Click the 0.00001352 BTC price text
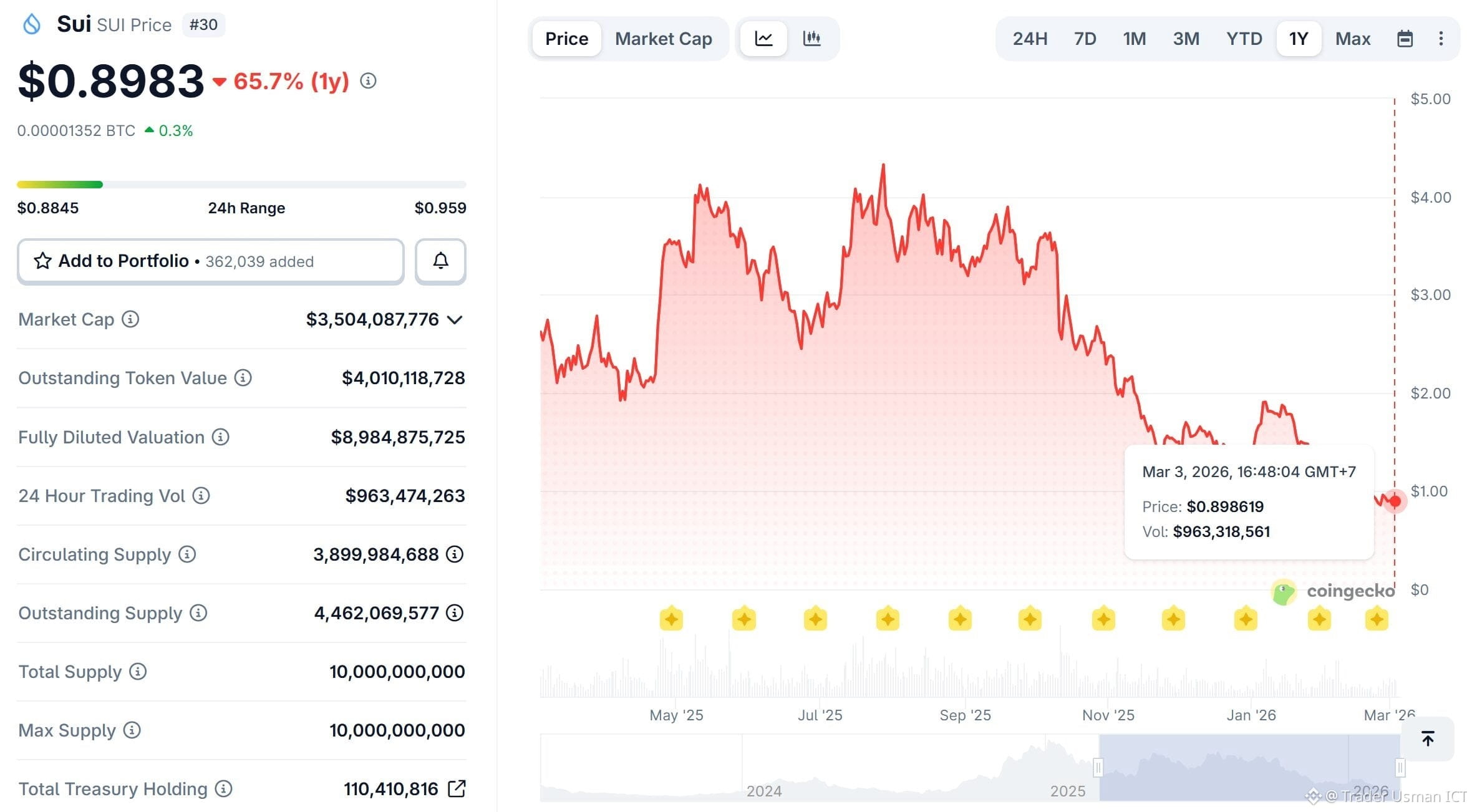The height and width of the screenshot is (812, 1472). click(76, 131)
